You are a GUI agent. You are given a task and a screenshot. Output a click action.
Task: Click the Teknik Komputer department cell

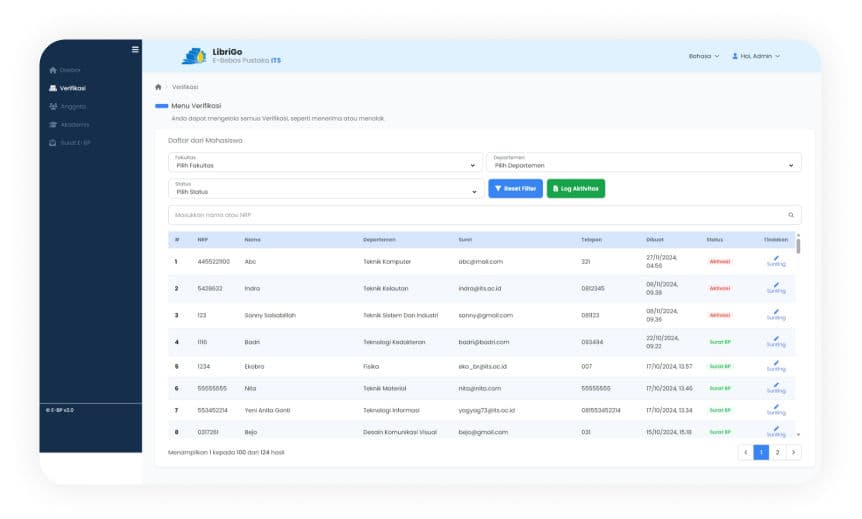[x=387, y=262]
